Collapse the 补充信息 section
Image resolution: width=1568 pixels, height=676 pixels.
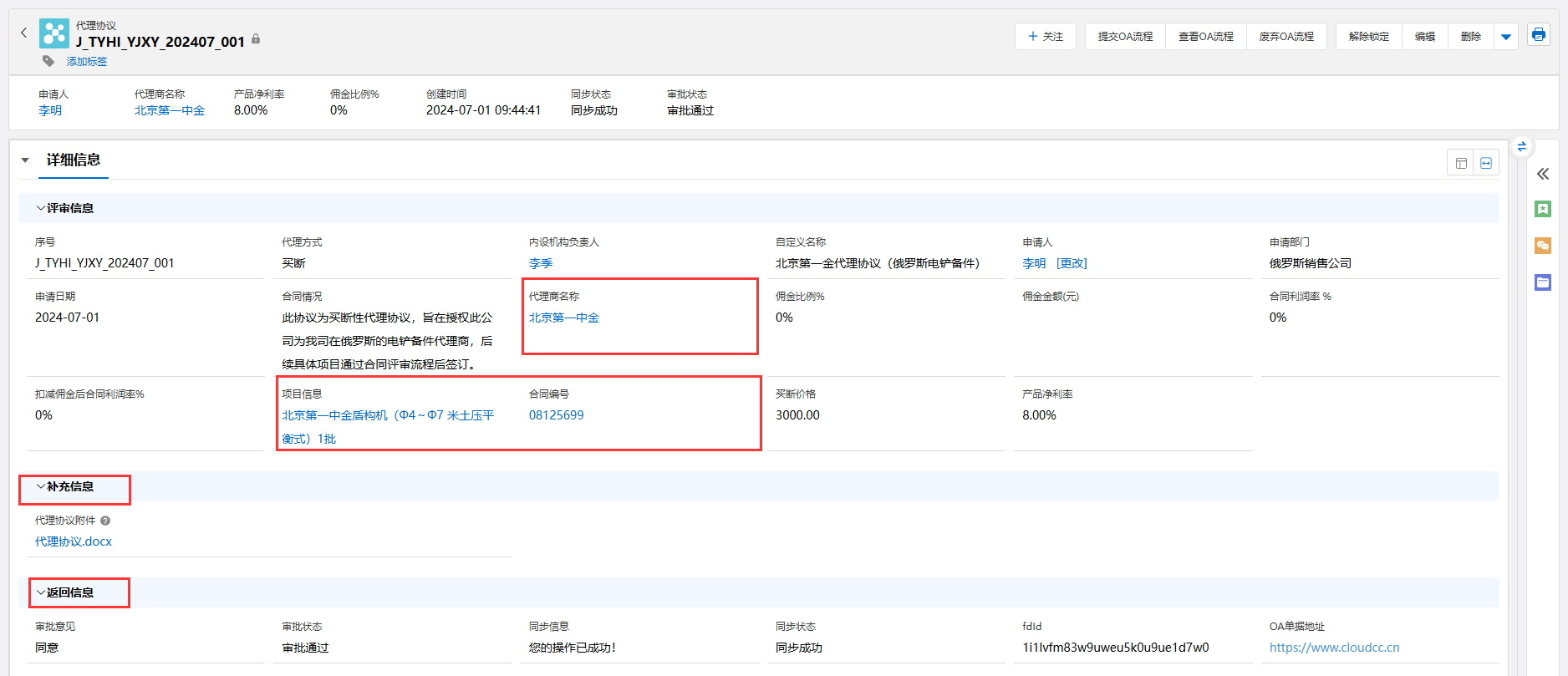point(41,486)
